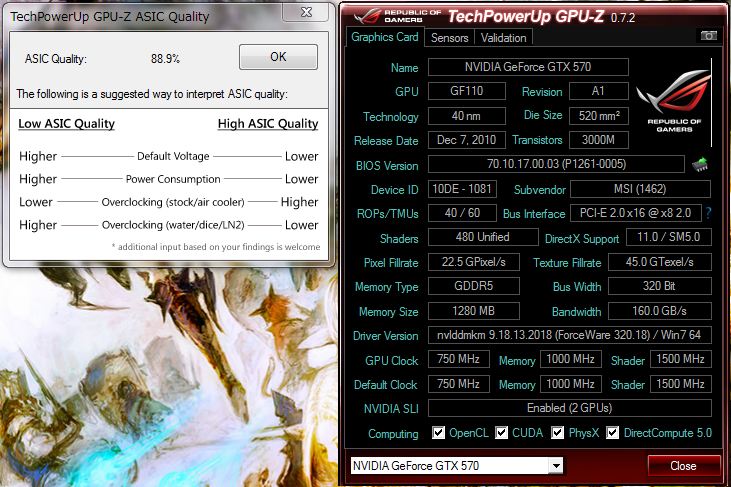Viewport: 731px width, 487px height.
Task: Click the Texture Fillrate field 45.0 GTexel/s
Action: pyautogui.click(x=660, y=262)
